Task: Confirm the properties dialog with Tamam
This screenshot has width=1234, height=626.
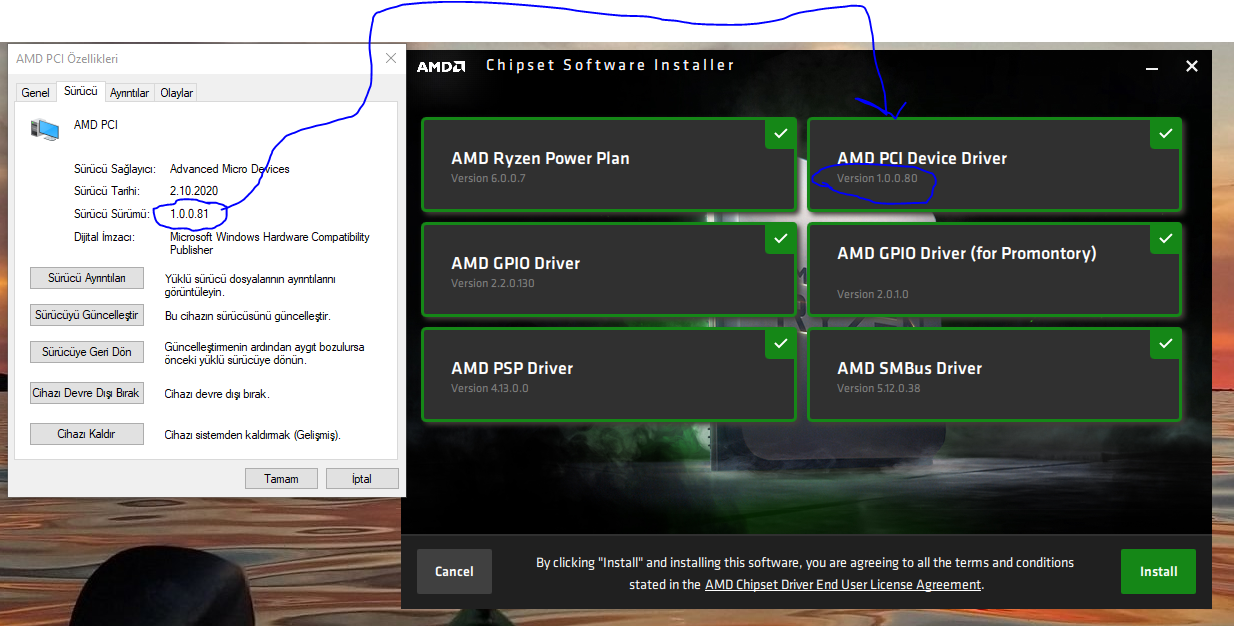Action: [x=281, y=479]
